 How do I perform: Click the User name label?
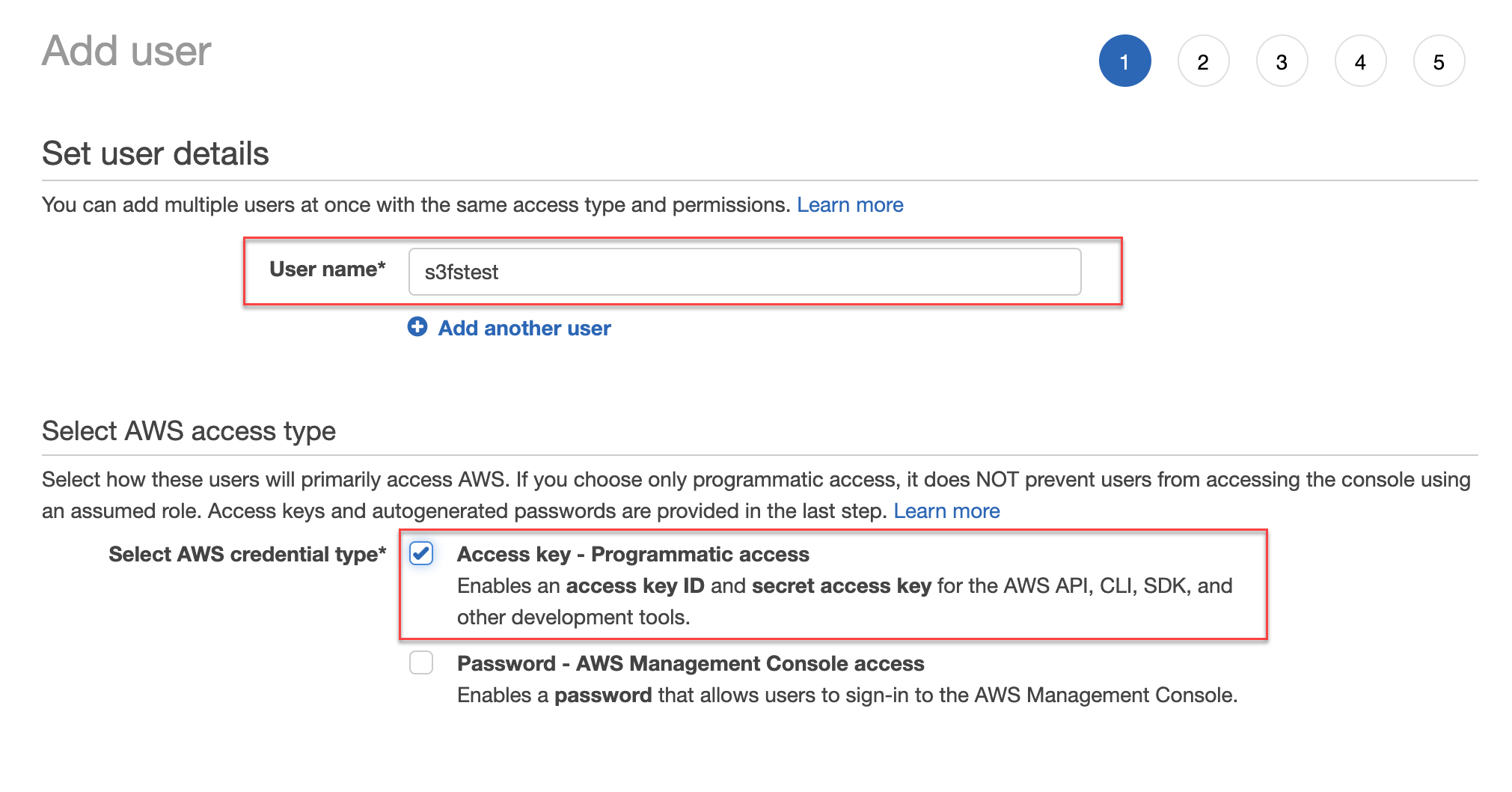tap(327, 269)
